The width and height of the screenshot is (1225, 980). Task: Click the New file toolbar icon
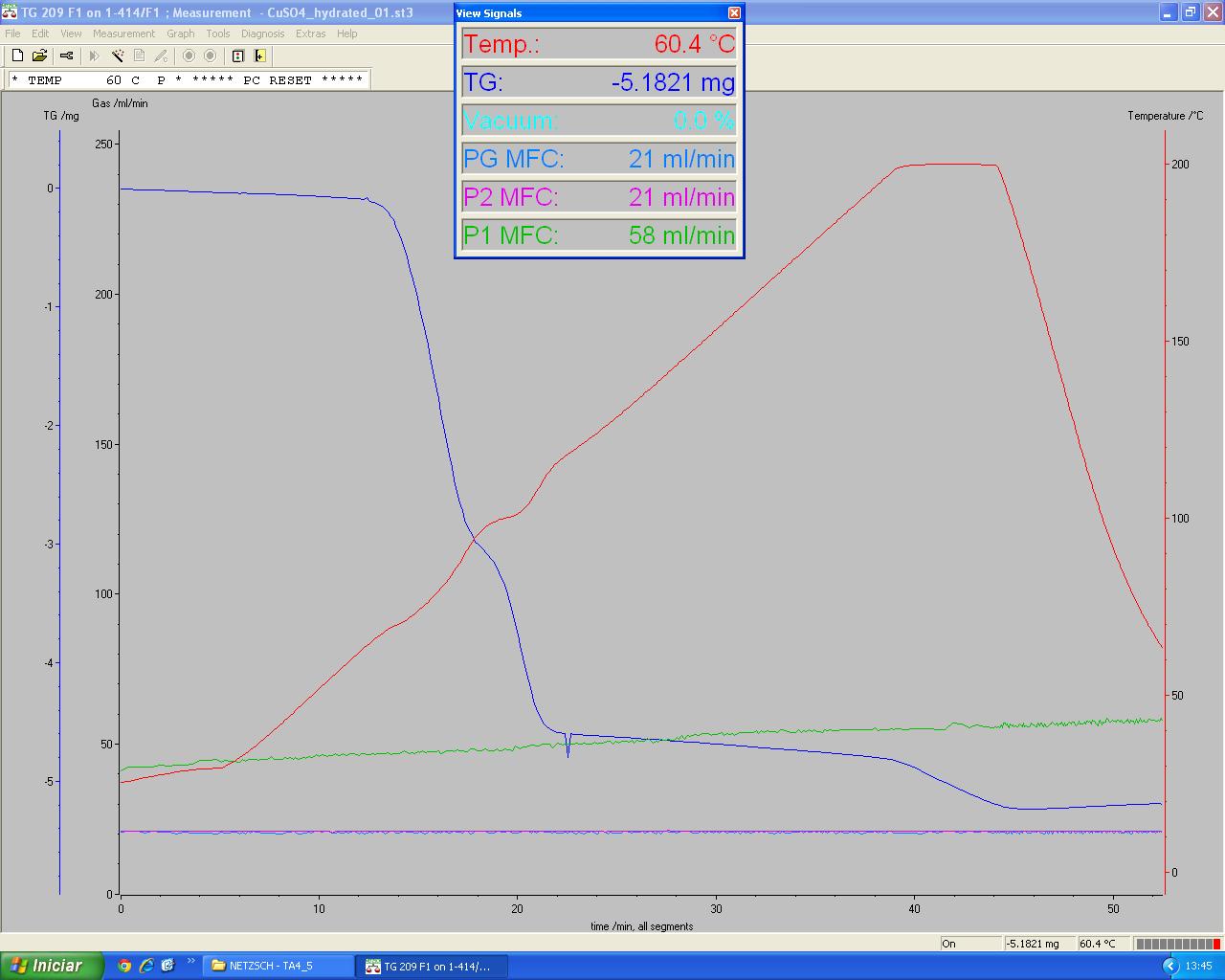click(17, 56)
